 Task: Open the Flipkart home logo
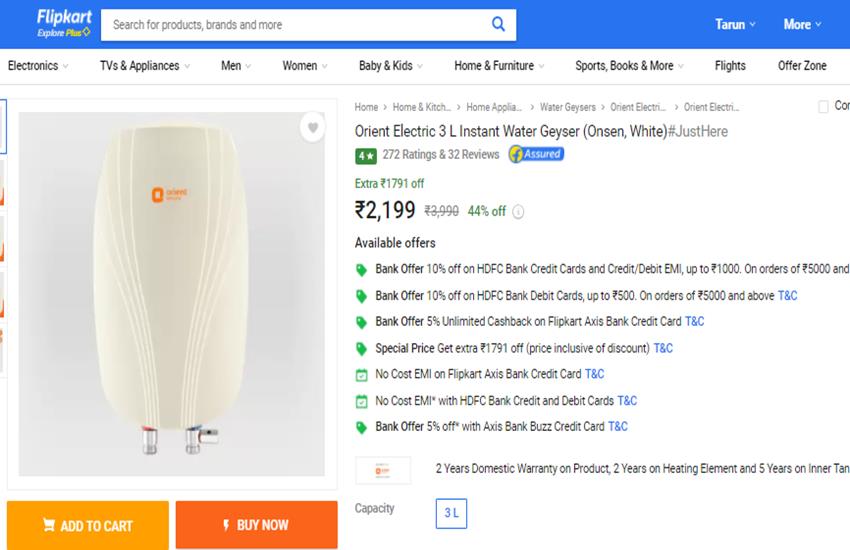64,23
